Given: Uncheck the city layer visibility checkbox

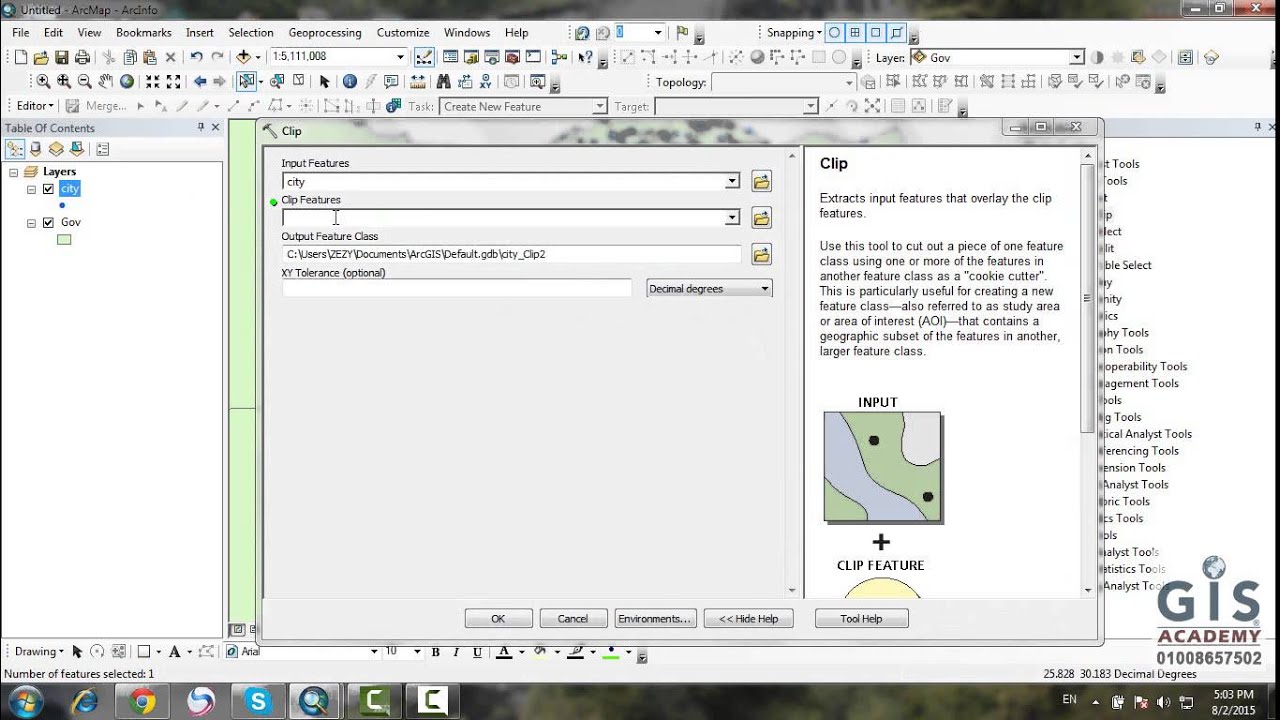Looking at the screenshot, I should [x=48, y=189].
